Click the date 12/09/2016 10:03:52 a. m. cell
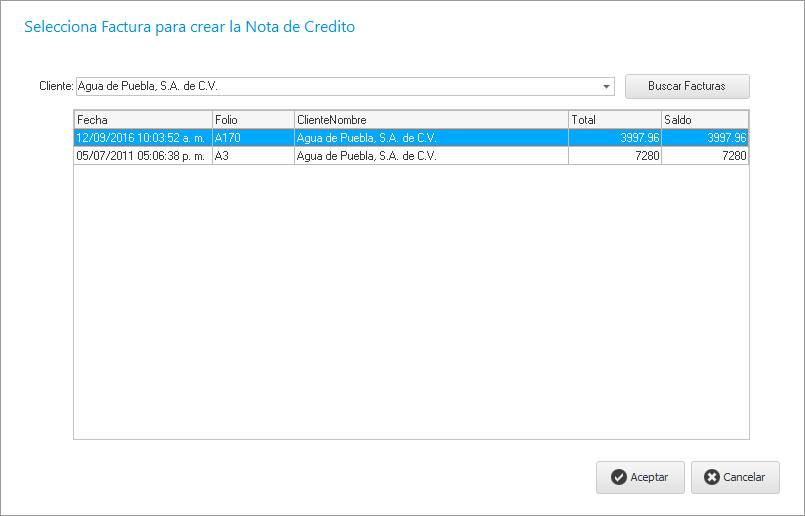The height and width of the screenshot is (516, 805). [x=142, y=138]
